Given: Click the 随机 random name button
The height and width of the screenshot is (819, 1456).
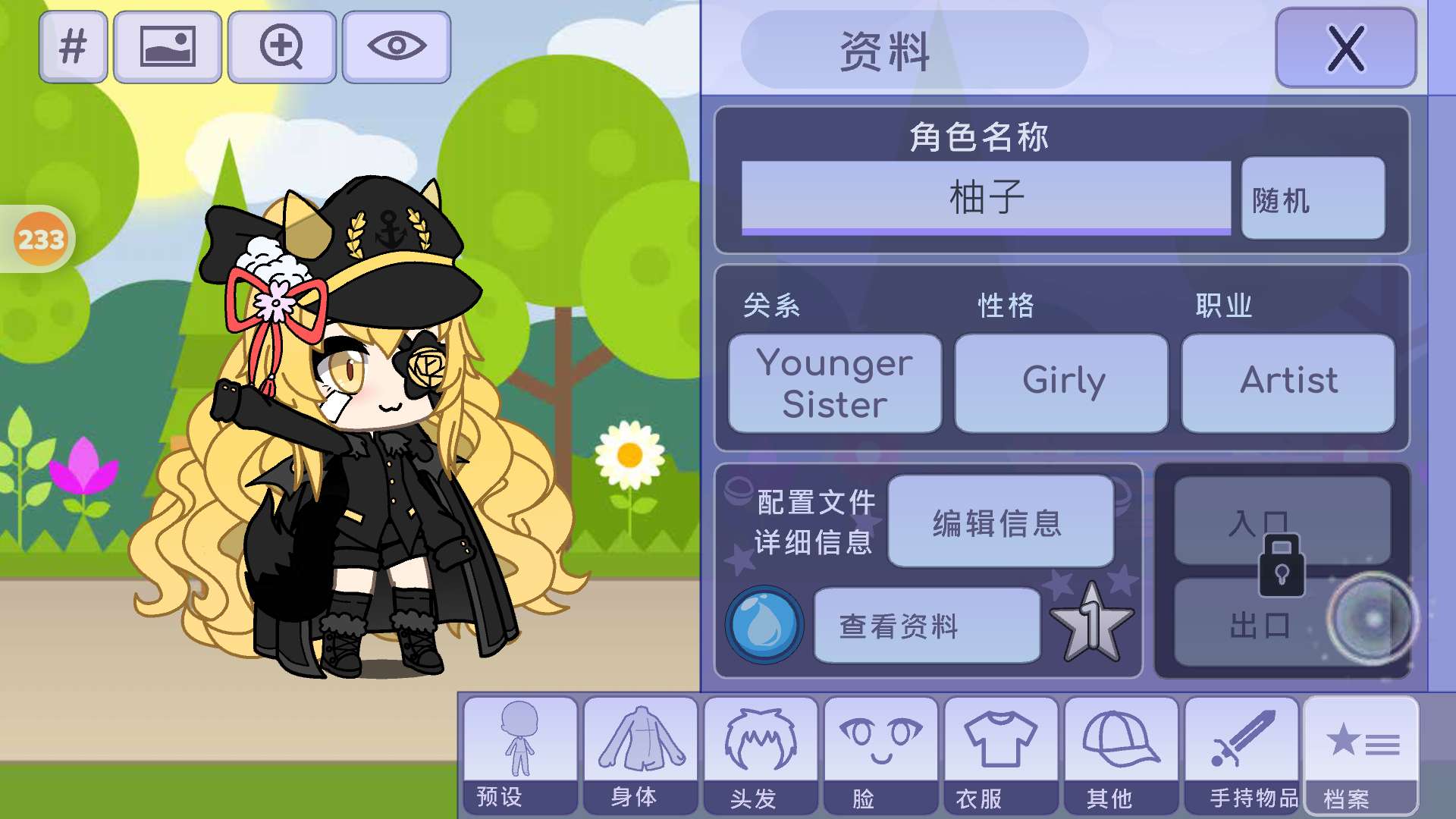Looking at the screenshot, I should [1313, 199].
